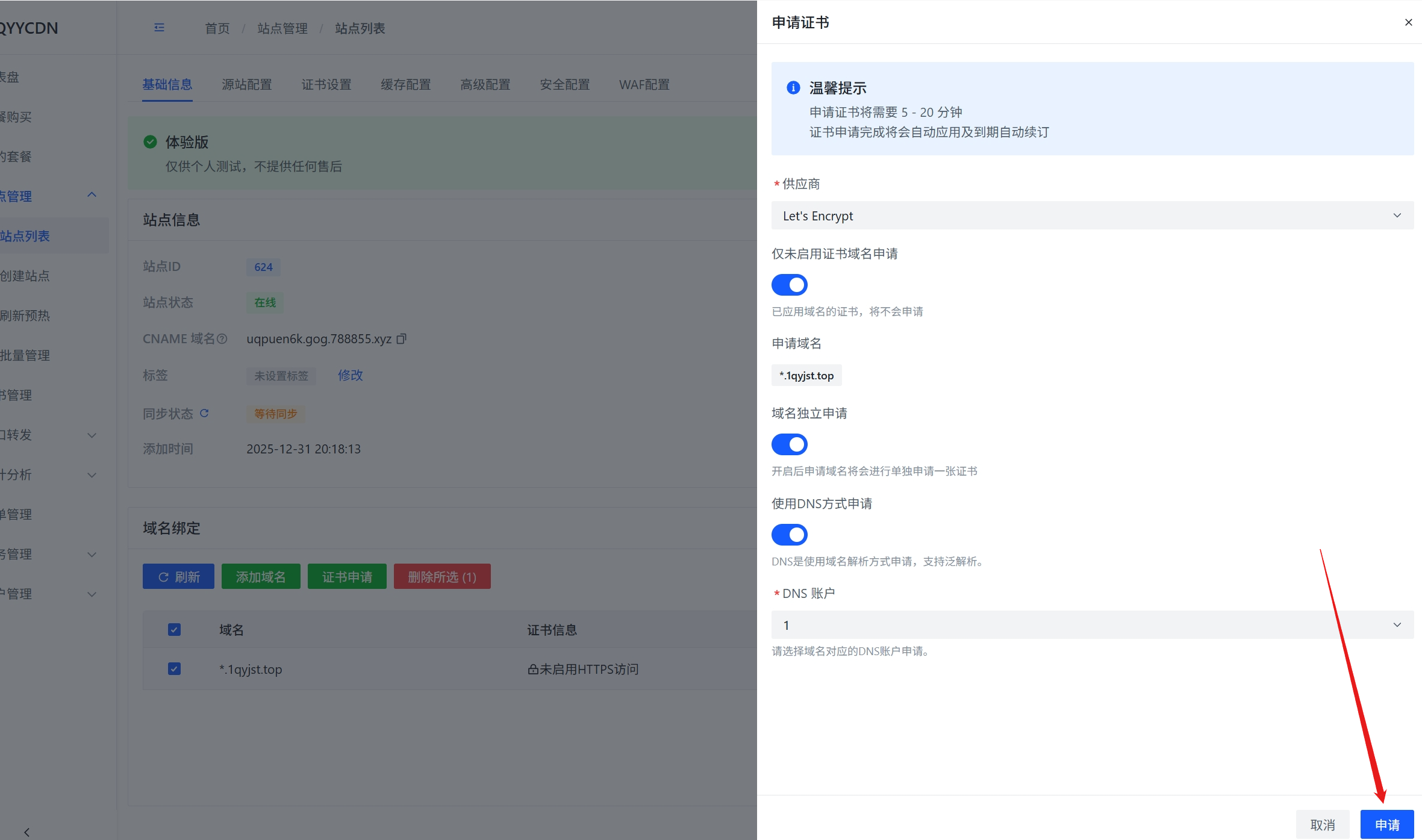Click the CNAME 域名 help question icon
This screenshot has height=840, width=1422.
(222, 339)
